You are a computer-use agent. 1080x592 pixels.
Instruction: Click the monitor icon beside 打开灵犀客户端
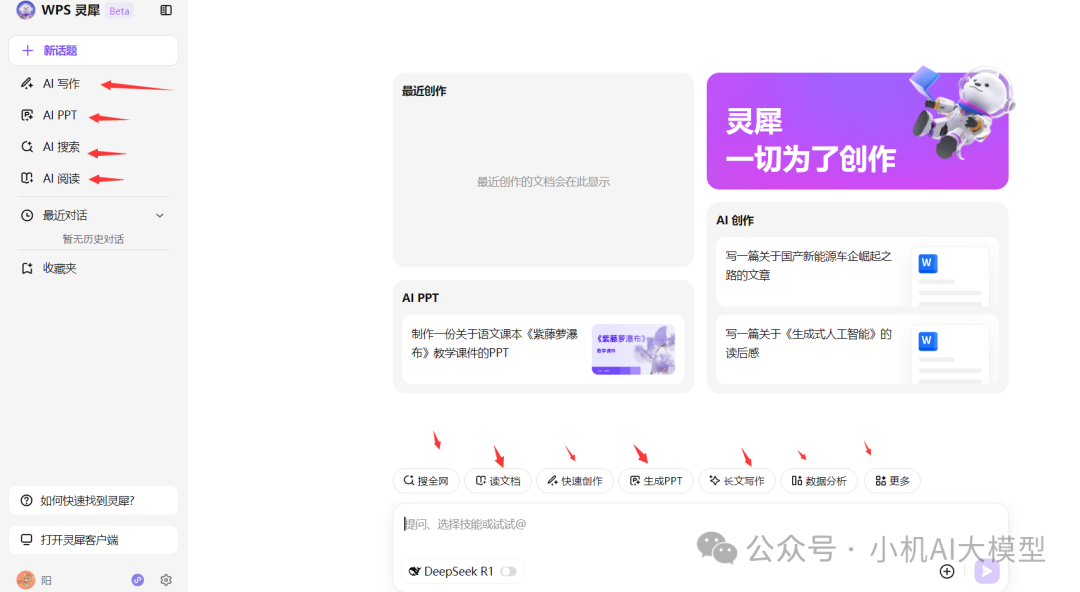click(26, 540)
